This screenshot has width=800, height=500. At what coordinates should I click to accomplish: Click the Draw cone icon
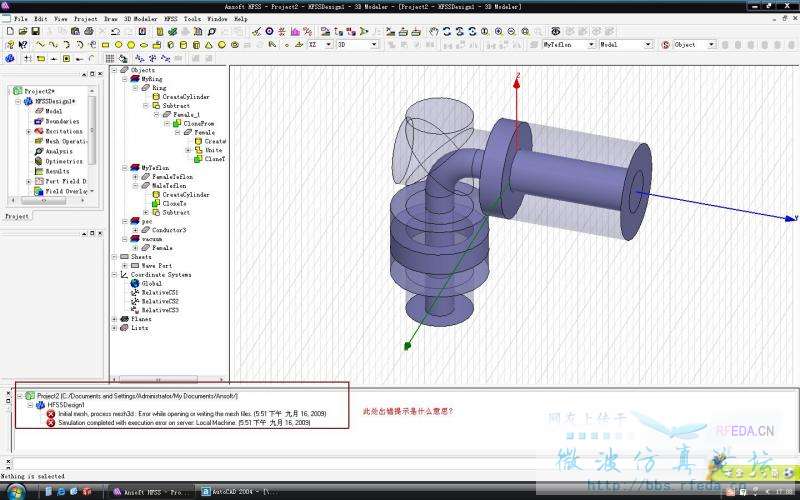click(x=209, y=45)
